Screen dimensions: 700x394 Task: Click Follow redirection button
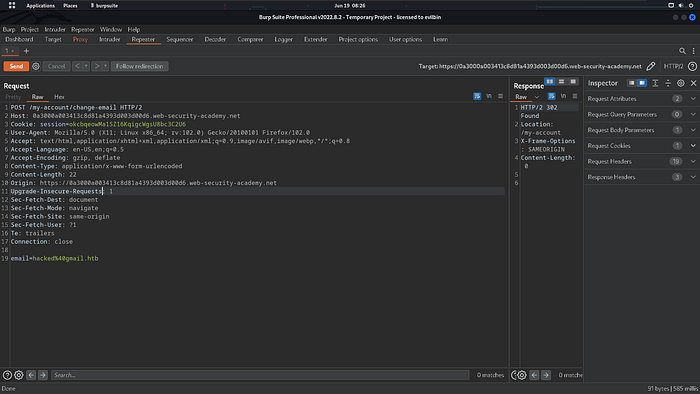(x=139, y=66)
